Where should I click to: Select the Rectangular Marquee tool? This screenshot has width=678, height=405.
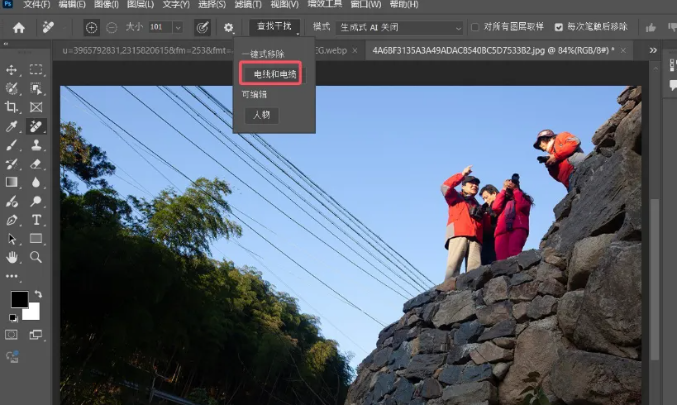[36, 69]
